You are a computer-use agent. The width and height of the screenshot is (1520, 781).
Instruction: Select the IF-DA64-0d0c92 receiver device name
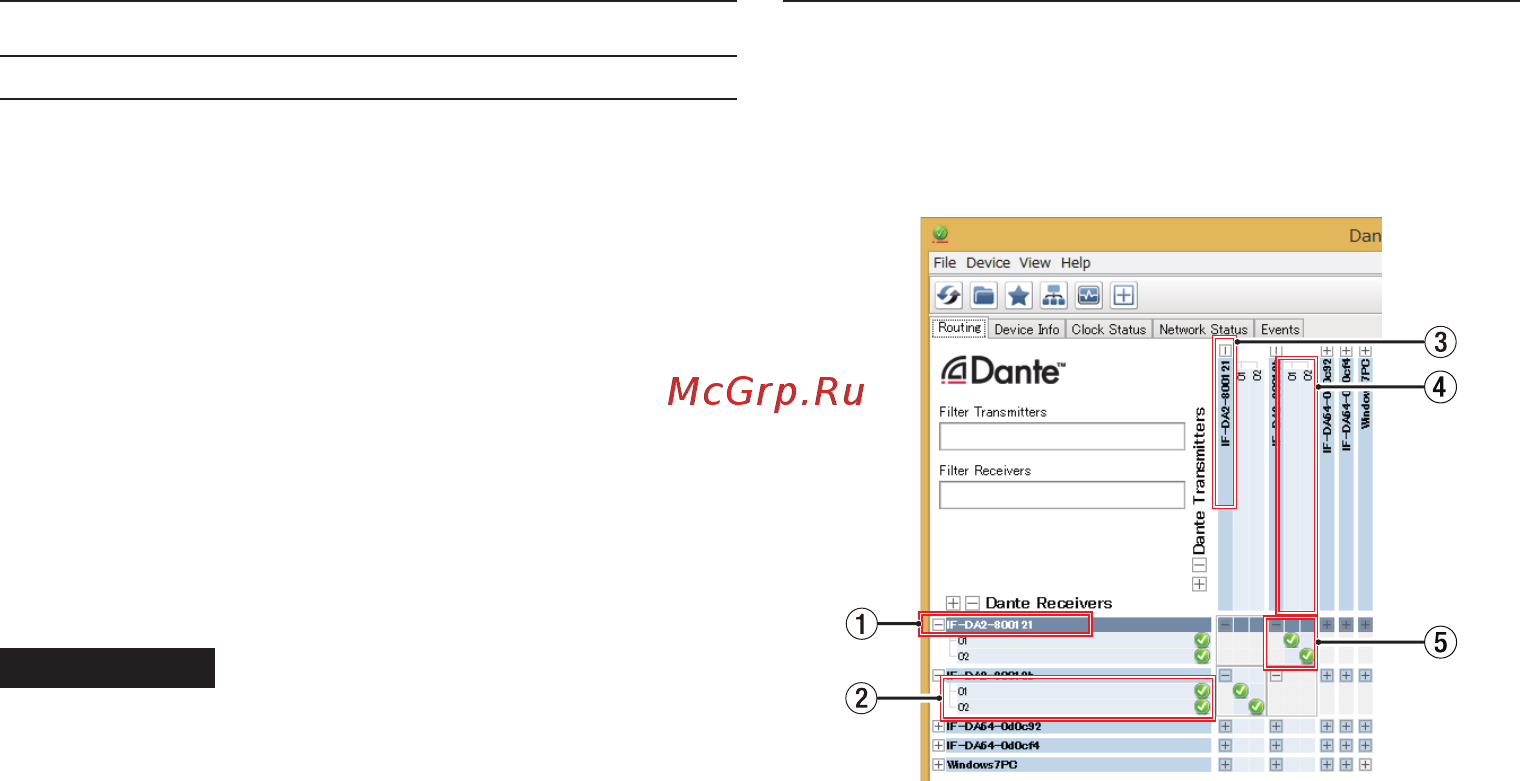point(994,727)
